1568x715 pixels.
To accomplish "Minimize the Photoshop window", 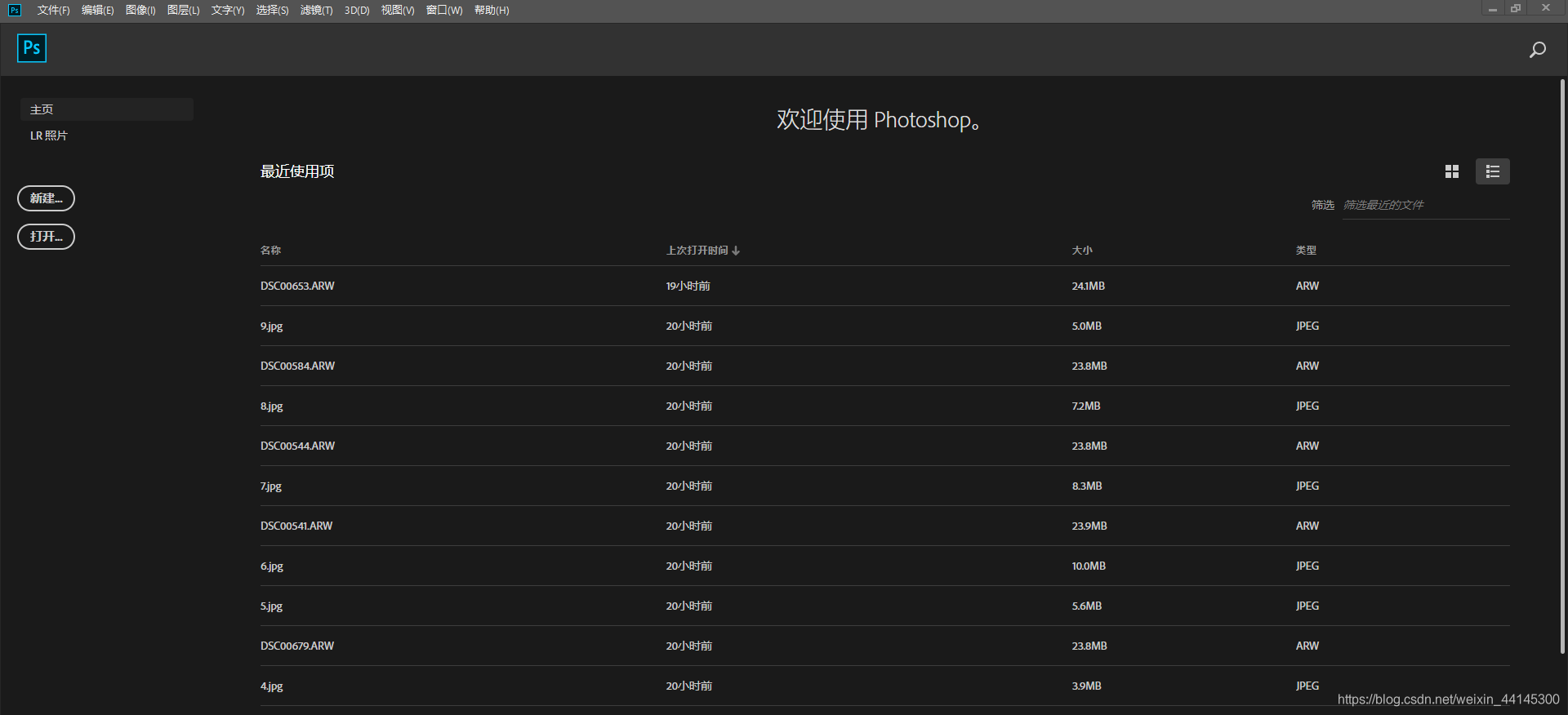I will click(x=1492, y=8).
